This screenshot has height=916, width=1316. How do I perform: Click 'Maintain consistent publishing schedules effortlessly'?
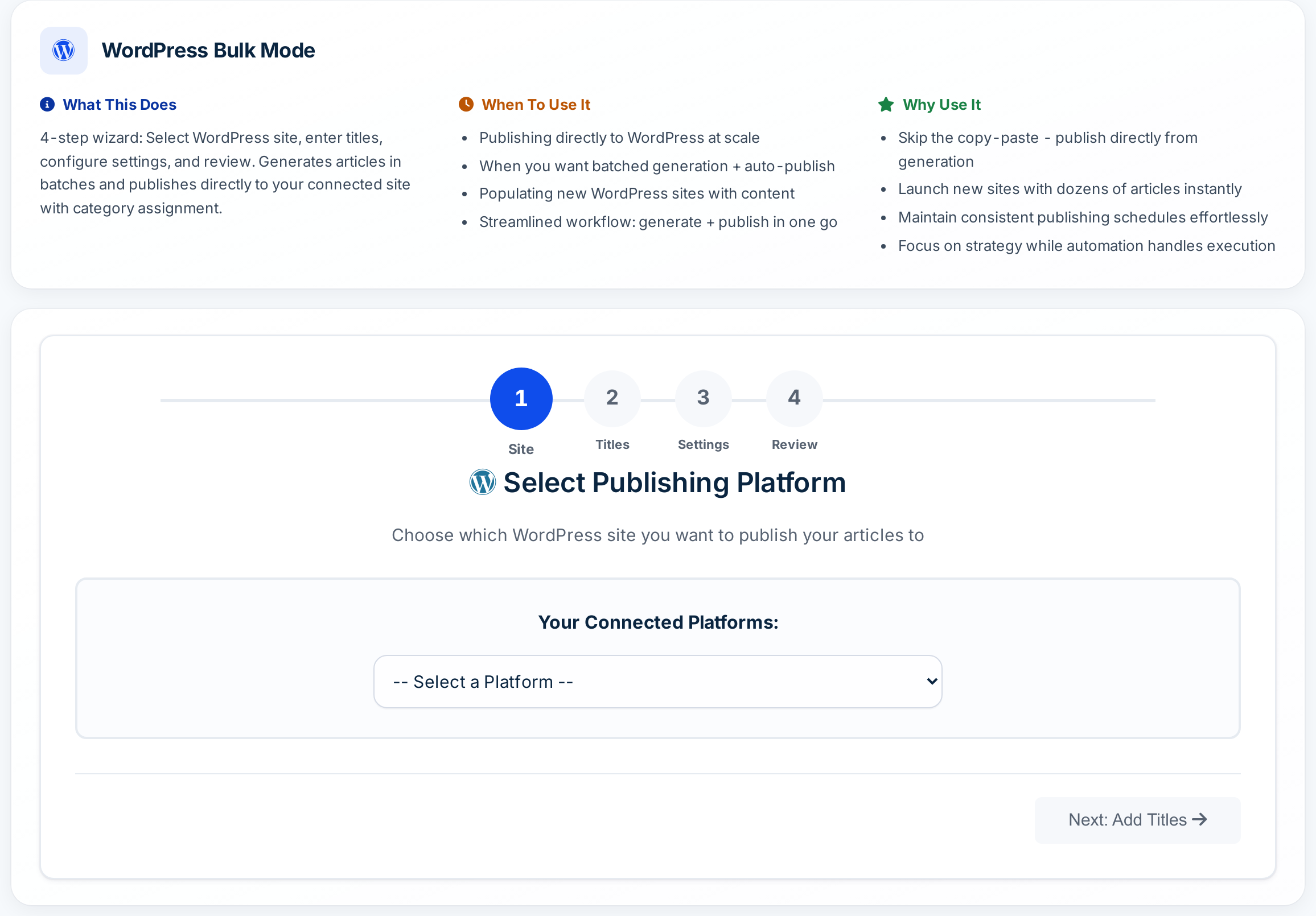pyautogui.click(x=1083, y=218)
